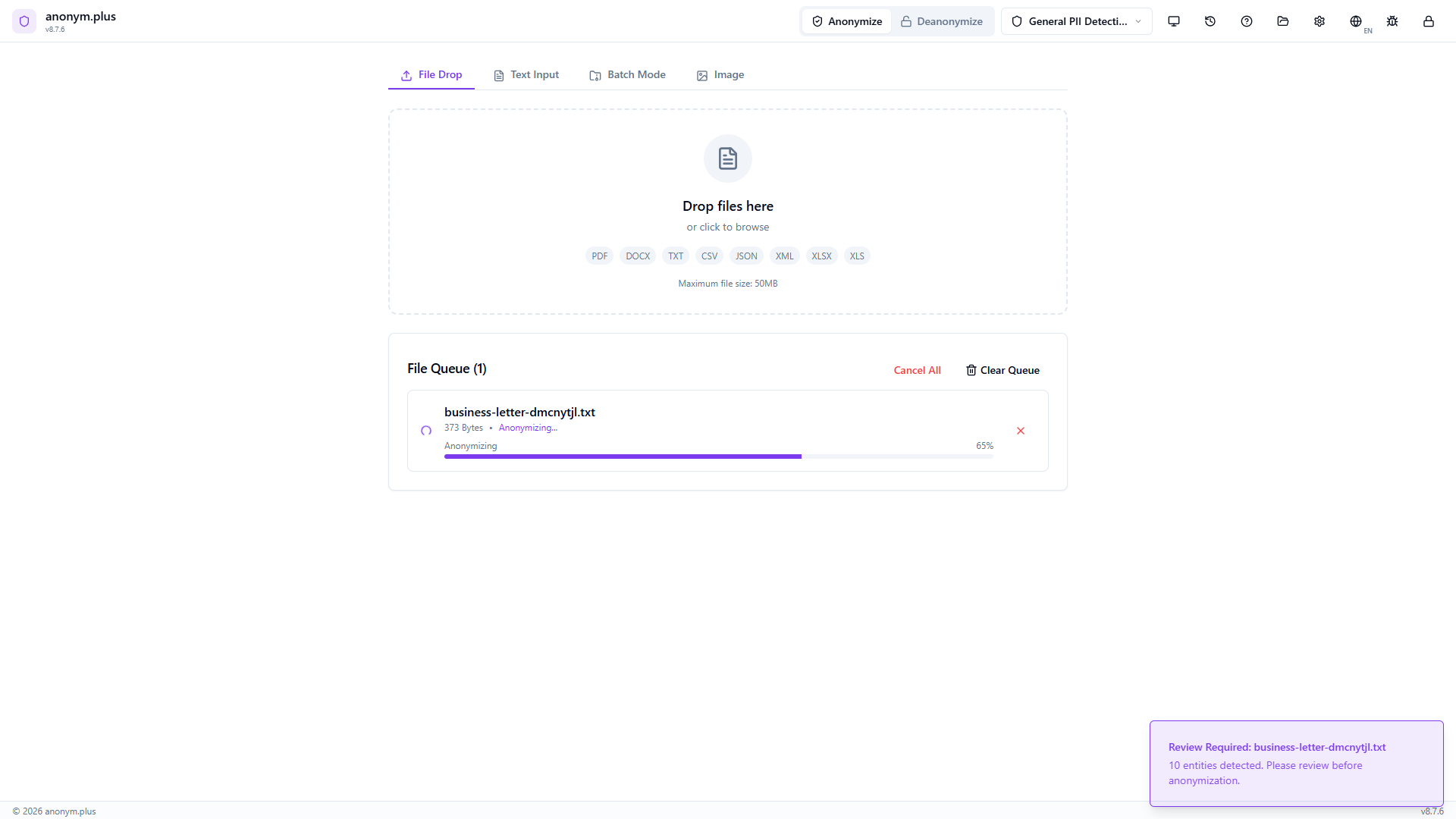Select the TXT file type filter chip
The image size is (1456, 819).
pos(675,256)
